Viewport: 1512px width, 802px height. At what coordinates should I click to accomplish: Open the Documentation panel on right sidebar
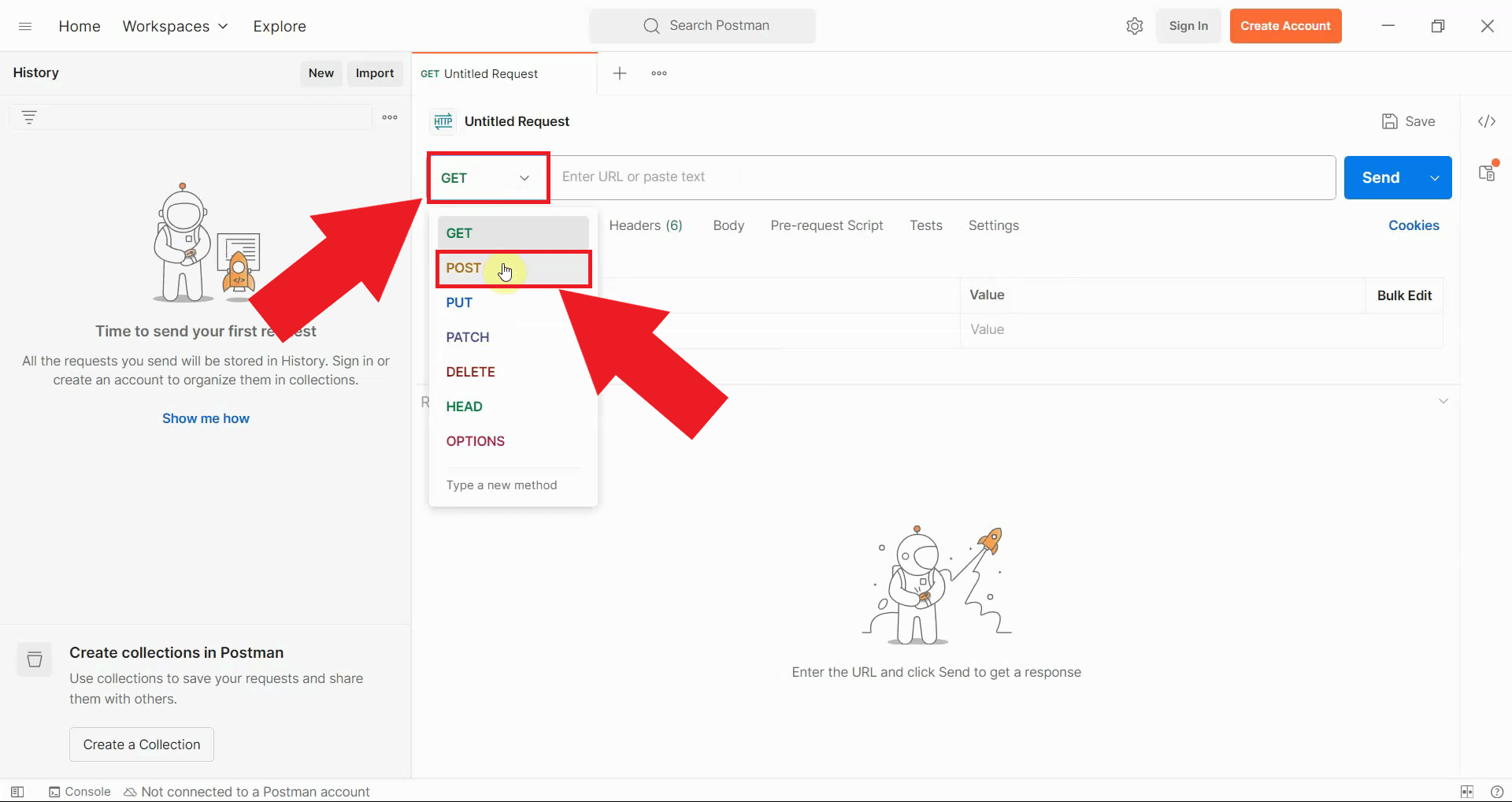pos(1488,172)
